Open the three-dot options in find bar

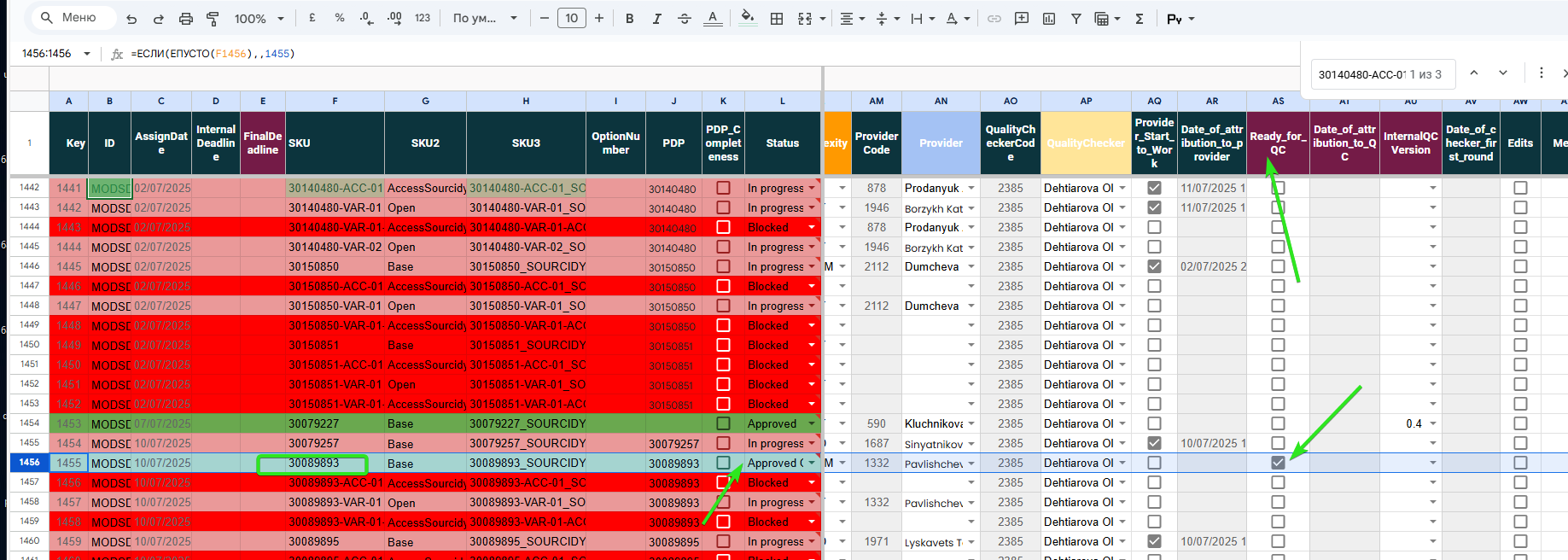point(1541,73)
